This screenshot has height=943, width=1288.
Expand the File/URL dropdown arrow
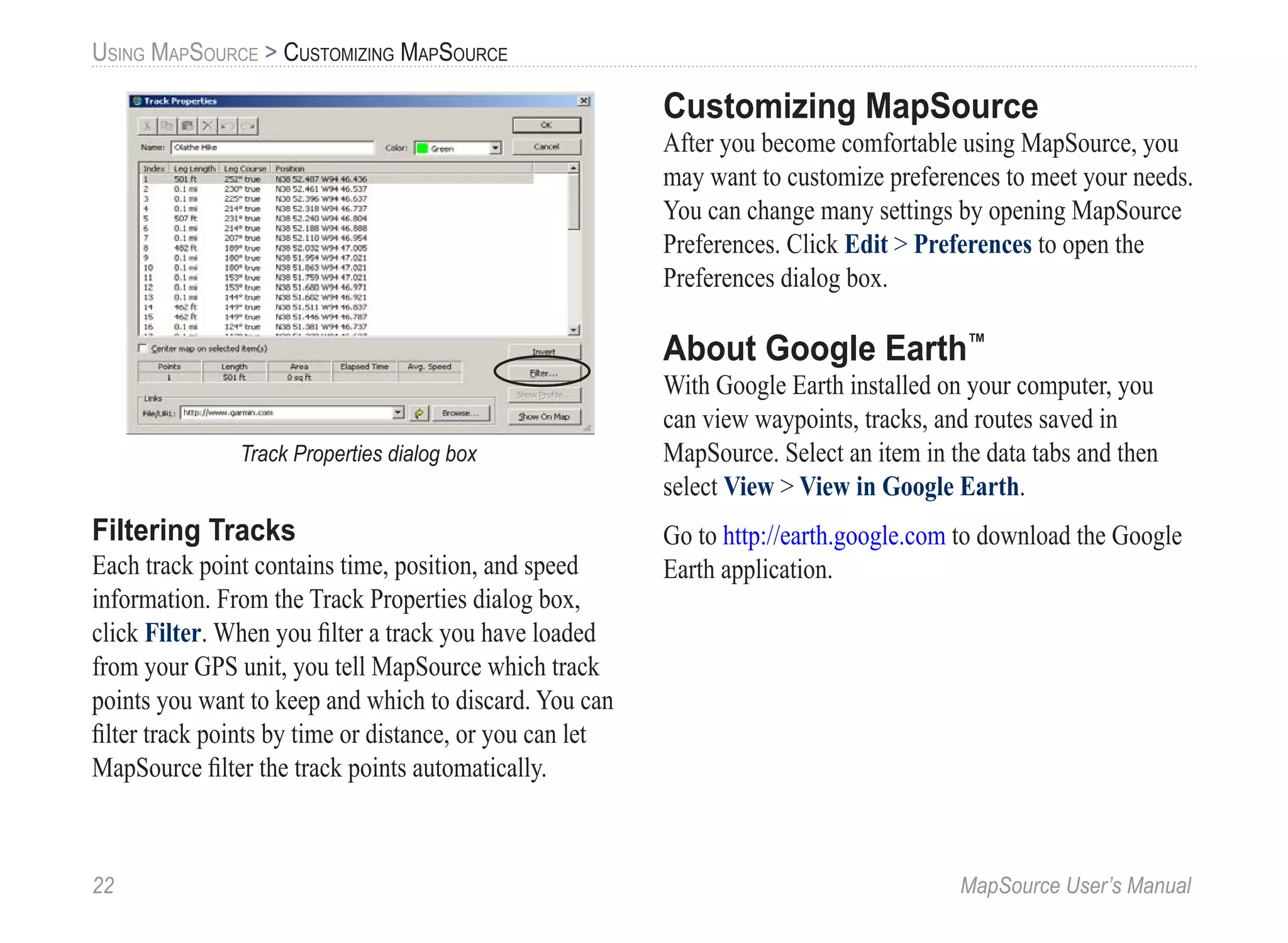point(399,413)
